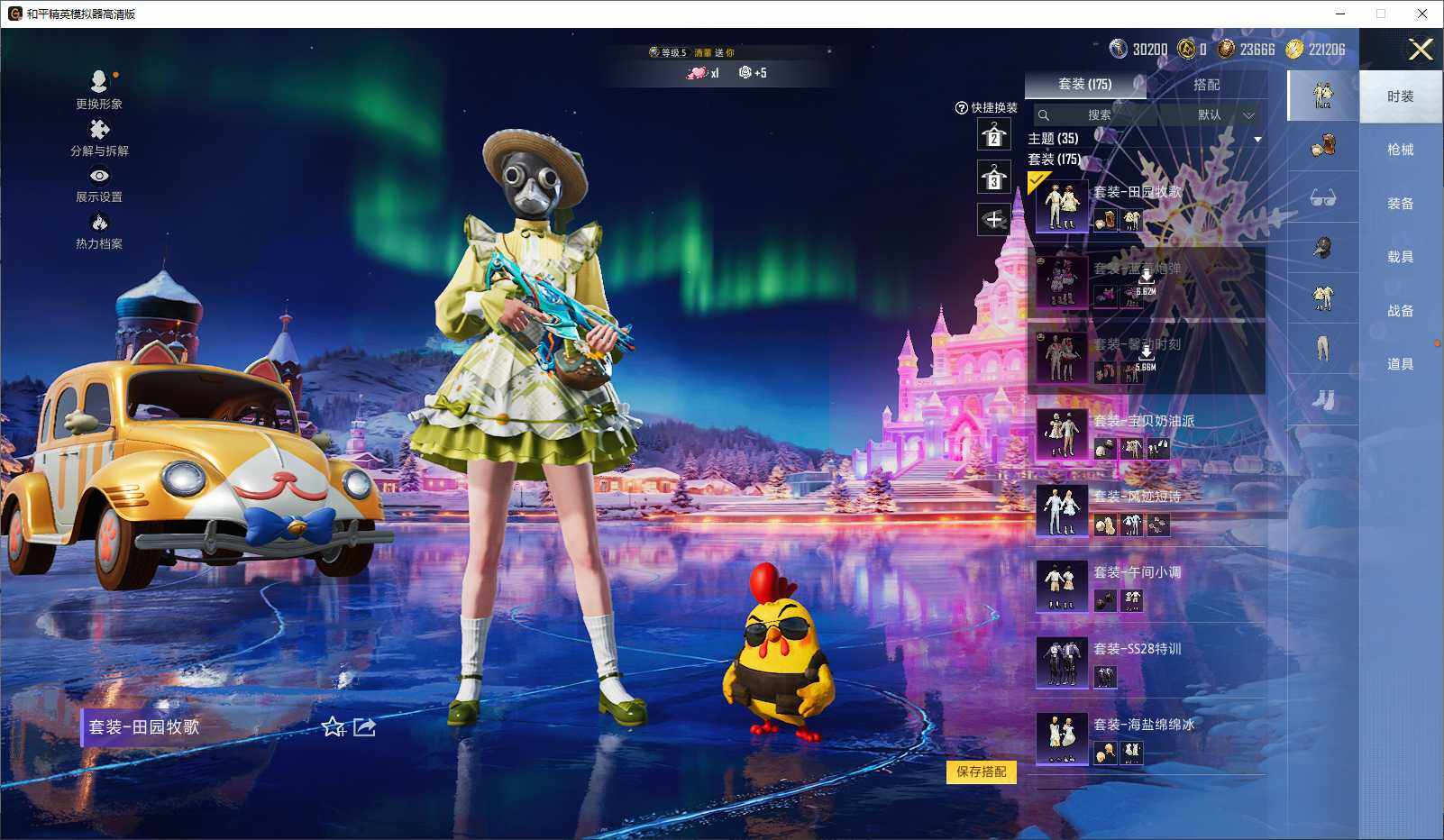Click the 套装-风迹短诗 title text

[x=1138, y=497]
